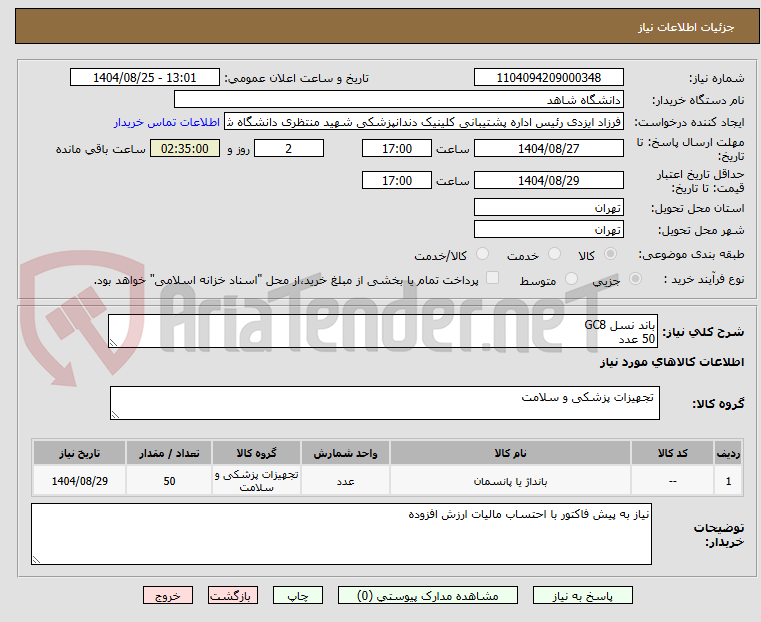761x622 pixels.
Task: Click the general description box 'باند نسل GC8'
Action: point(383,331)
